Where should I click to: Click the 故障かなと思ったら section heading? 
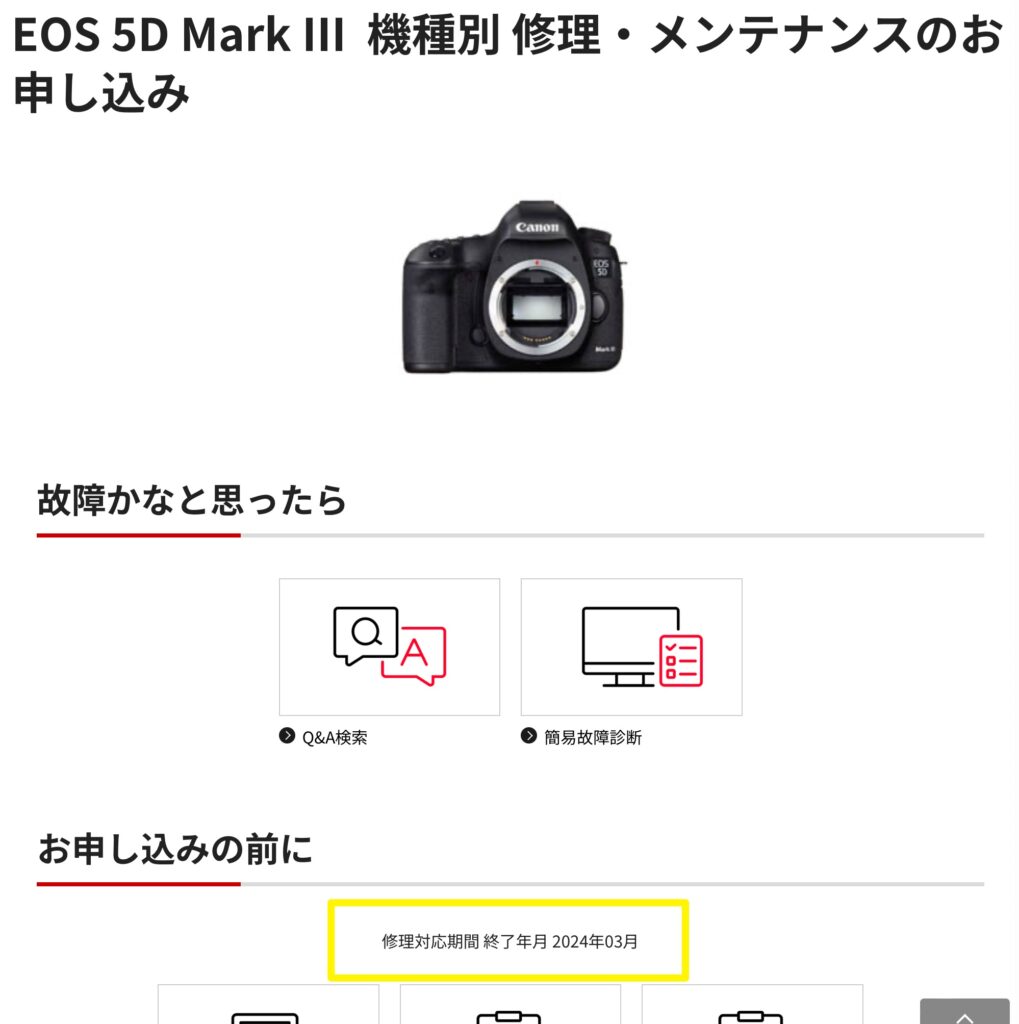pyautogui.click(x=191, y=500)
